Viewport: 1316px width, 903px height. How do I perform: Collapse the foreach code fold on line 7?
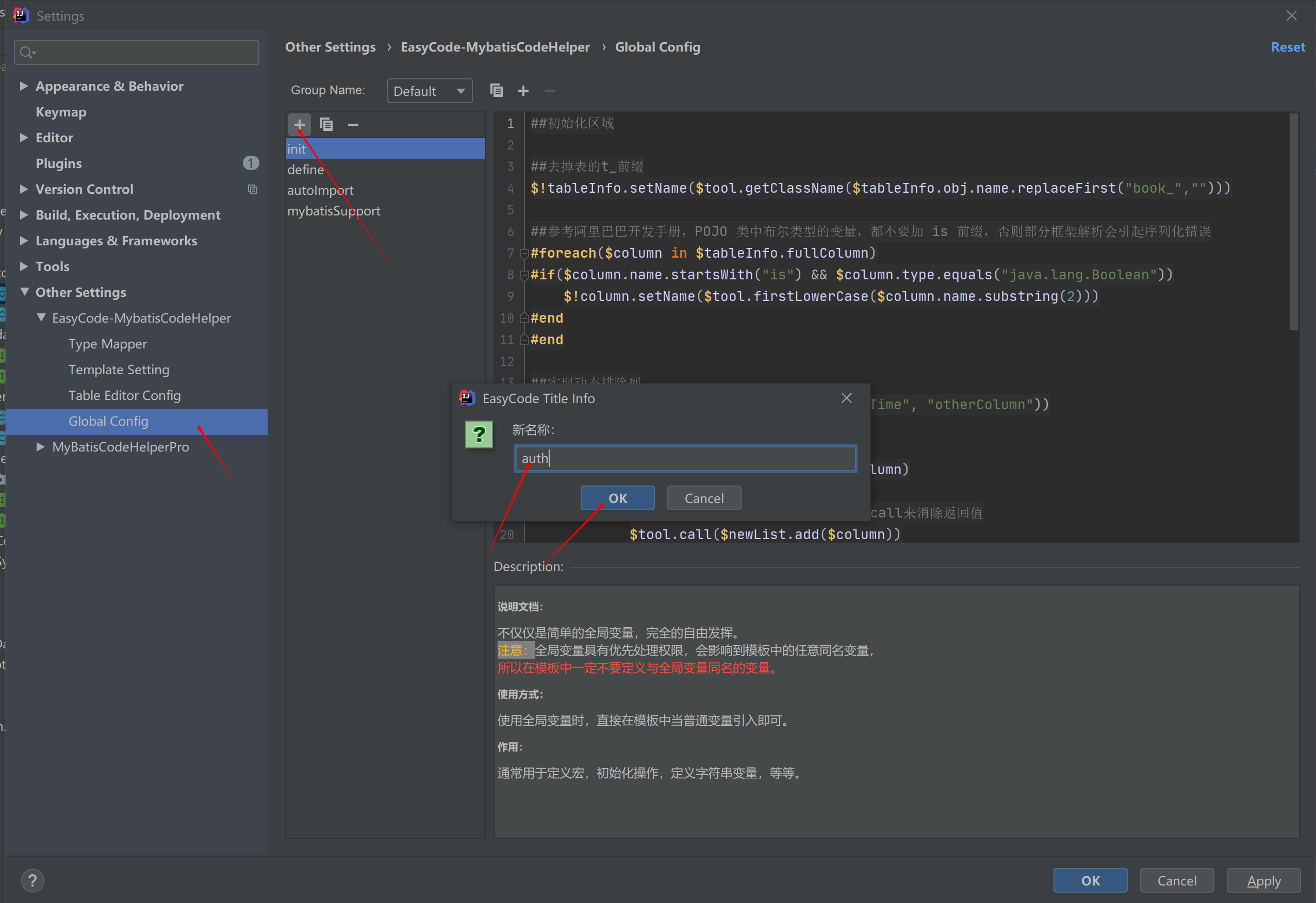point(523,254)
